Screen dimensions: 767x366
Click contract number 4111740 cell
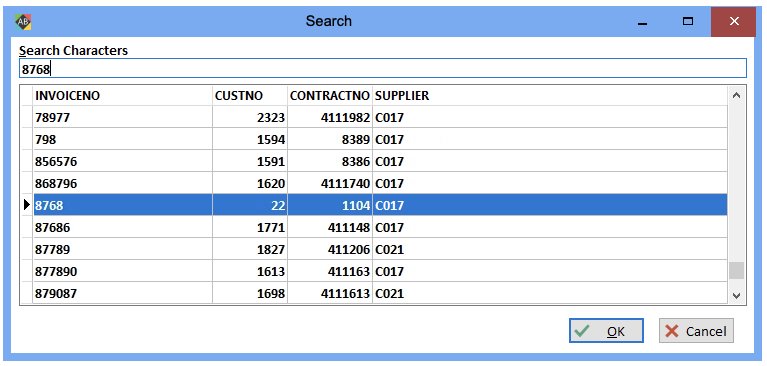pyautogui.click(x=330, y=183)
